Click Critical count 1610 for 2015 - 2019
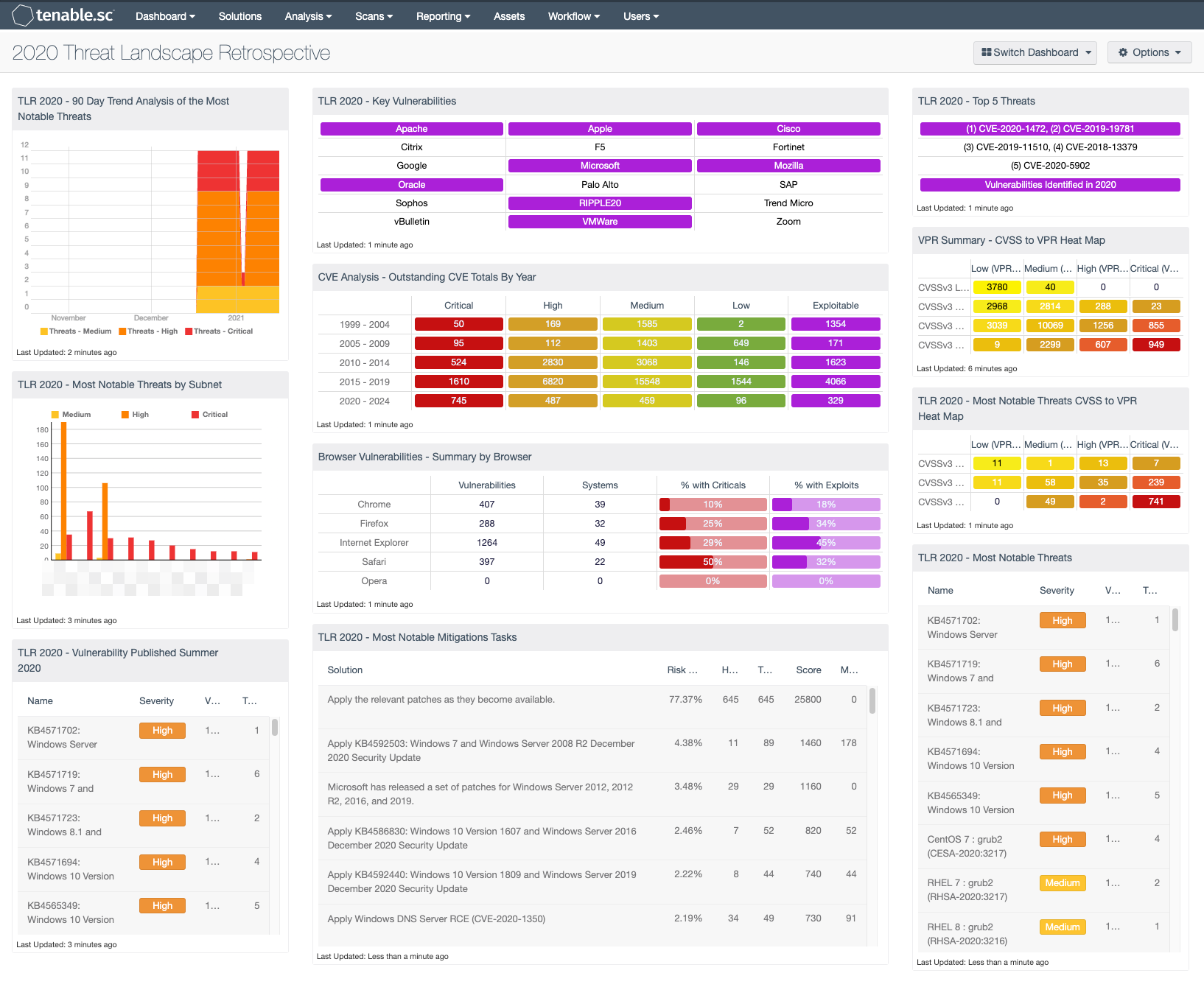The width and height of the screenshot is (1204, 1001). click(458, 382)
